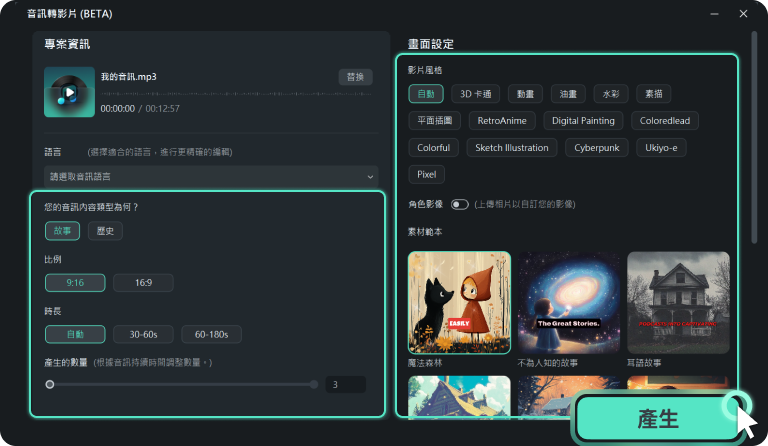Open the 請選取音訊語言 language dropdown
The width and height of the screenshot is (768, 446).
211,176
